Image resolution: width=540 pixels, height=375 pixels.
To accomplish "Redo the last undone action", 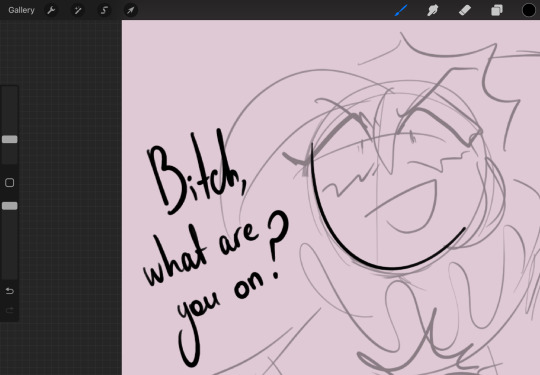I will (10, 311).
